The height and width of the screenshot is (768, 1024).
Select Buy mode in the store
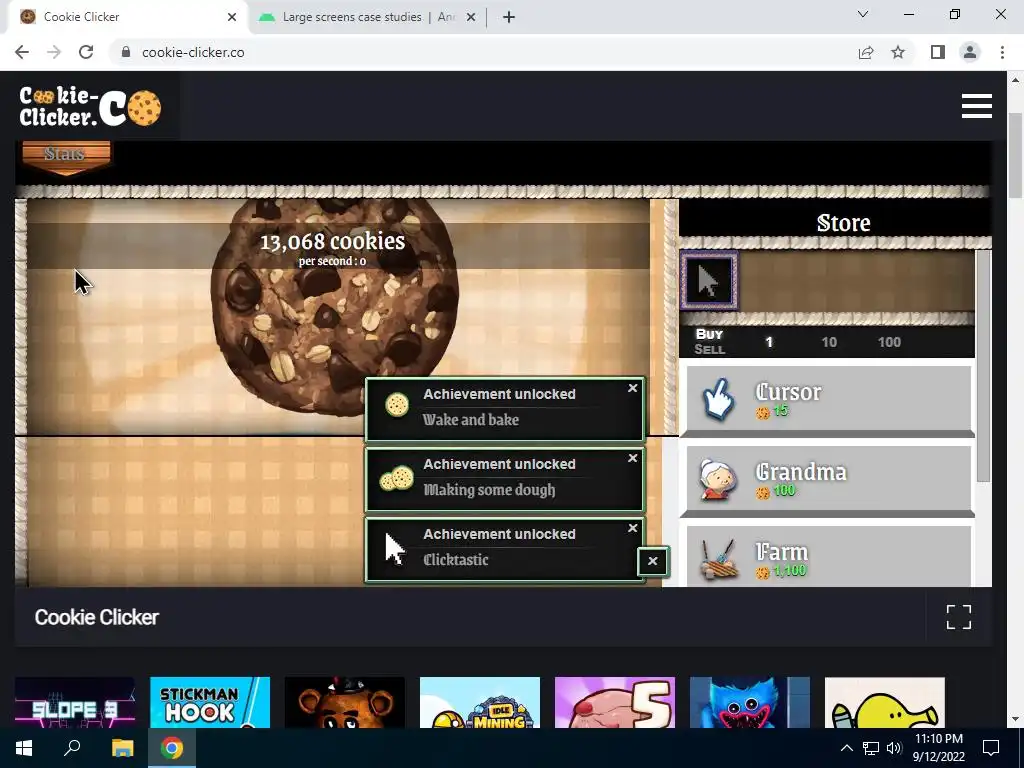(x=709, y=334)
